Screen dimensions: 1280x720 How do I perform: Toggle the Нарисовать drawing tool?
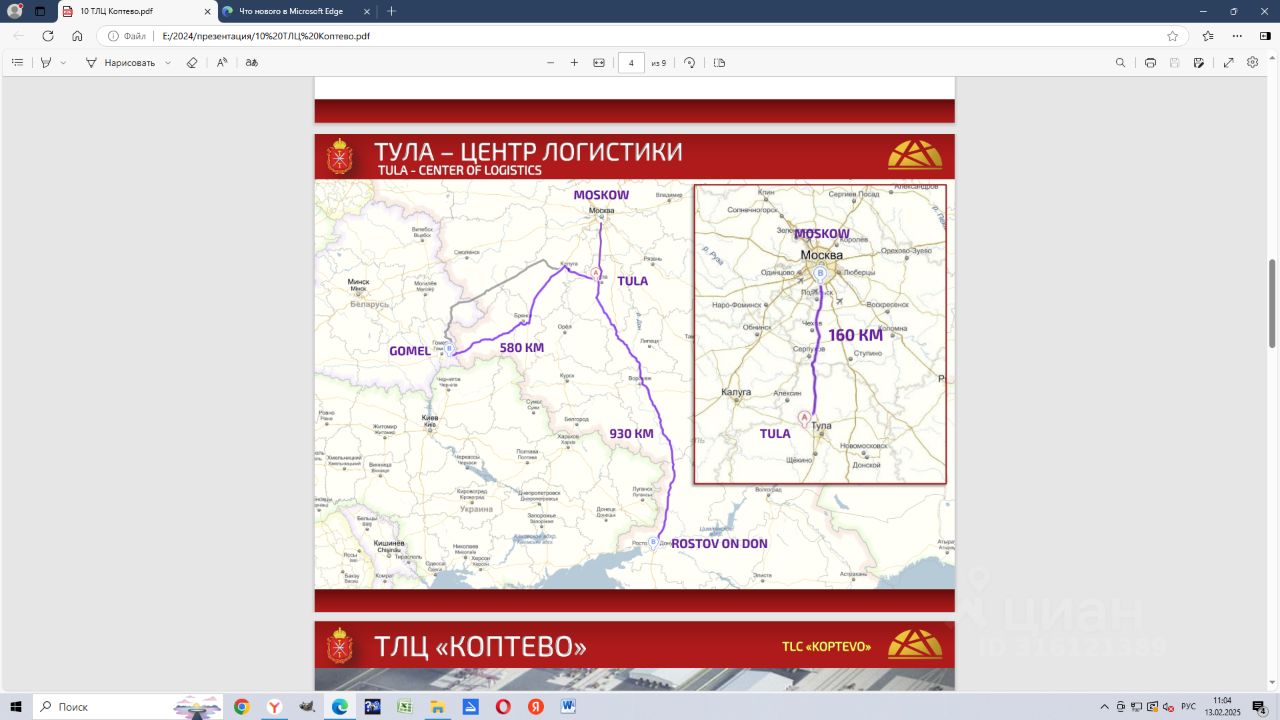point(121,62)
